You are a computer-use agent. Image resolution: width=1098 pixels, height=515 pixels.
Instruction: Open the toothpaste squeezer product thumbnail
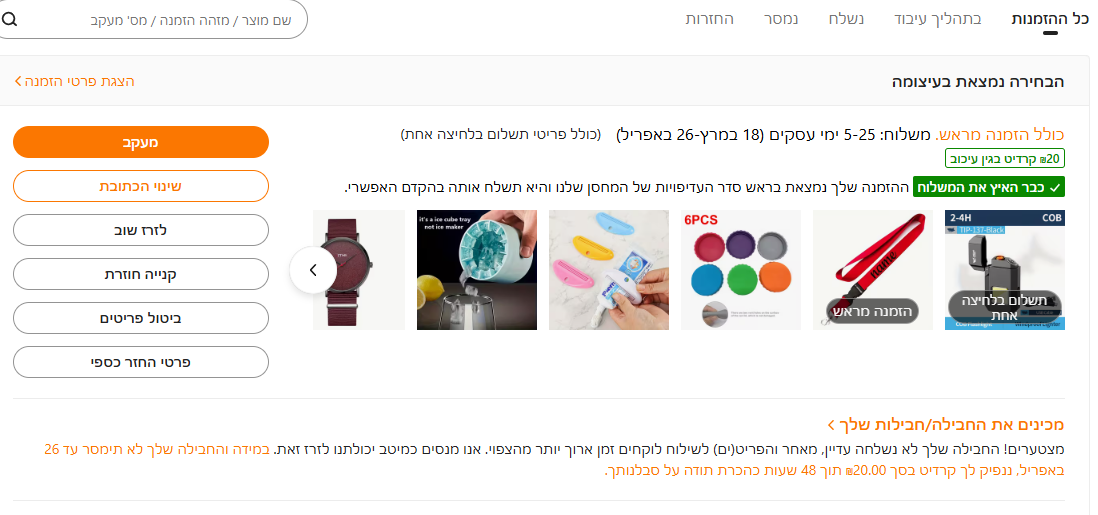tap(609, 270)
